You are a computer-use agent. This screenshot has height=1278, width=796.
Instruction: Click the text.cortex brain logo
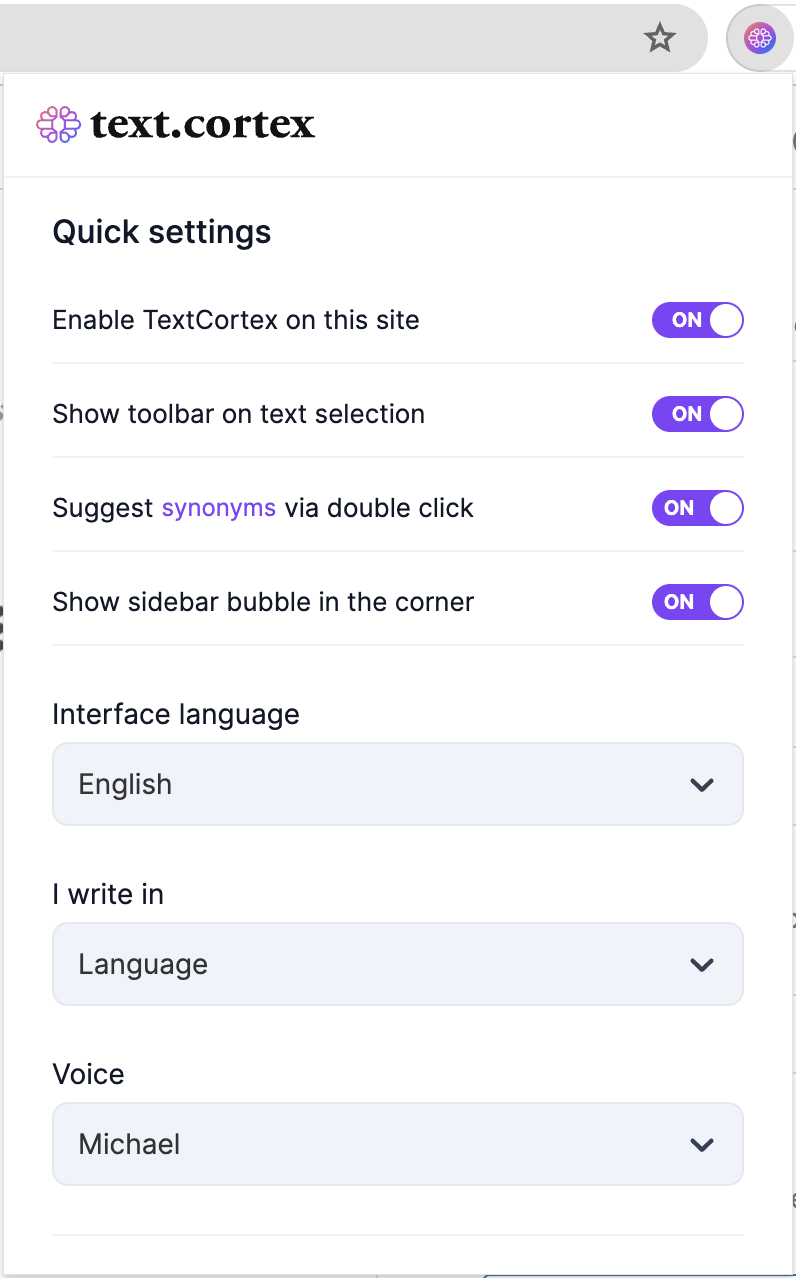tap(58, 124)
